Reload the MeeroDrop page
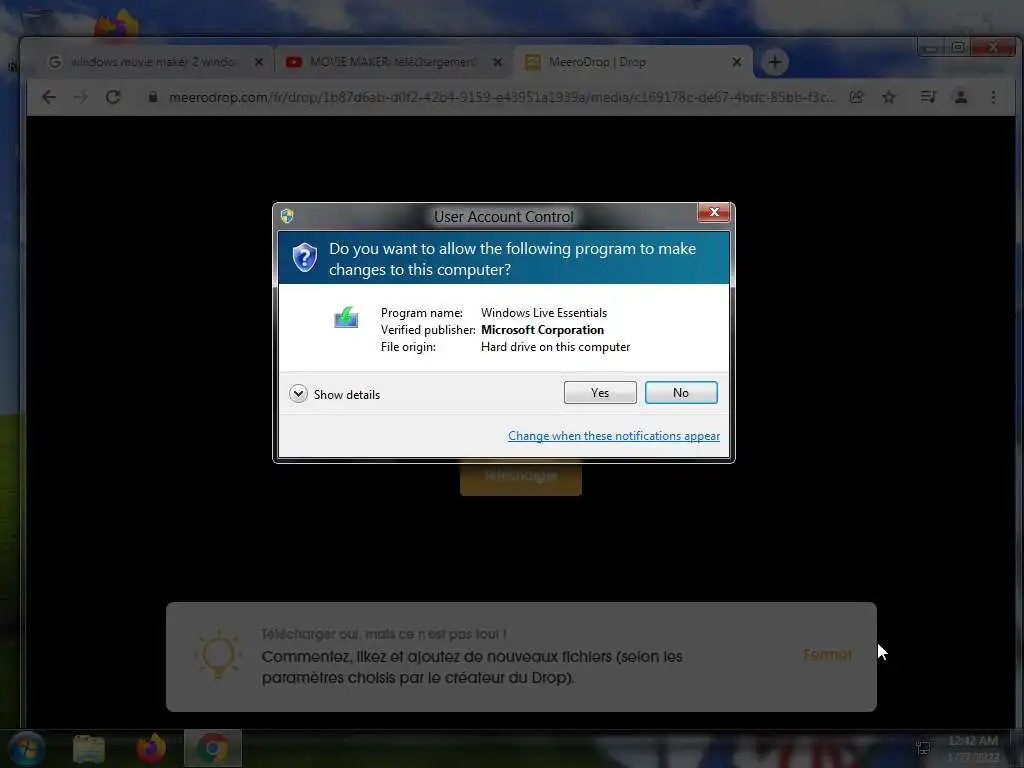The image size is (1024, 768). coord(113,97)
